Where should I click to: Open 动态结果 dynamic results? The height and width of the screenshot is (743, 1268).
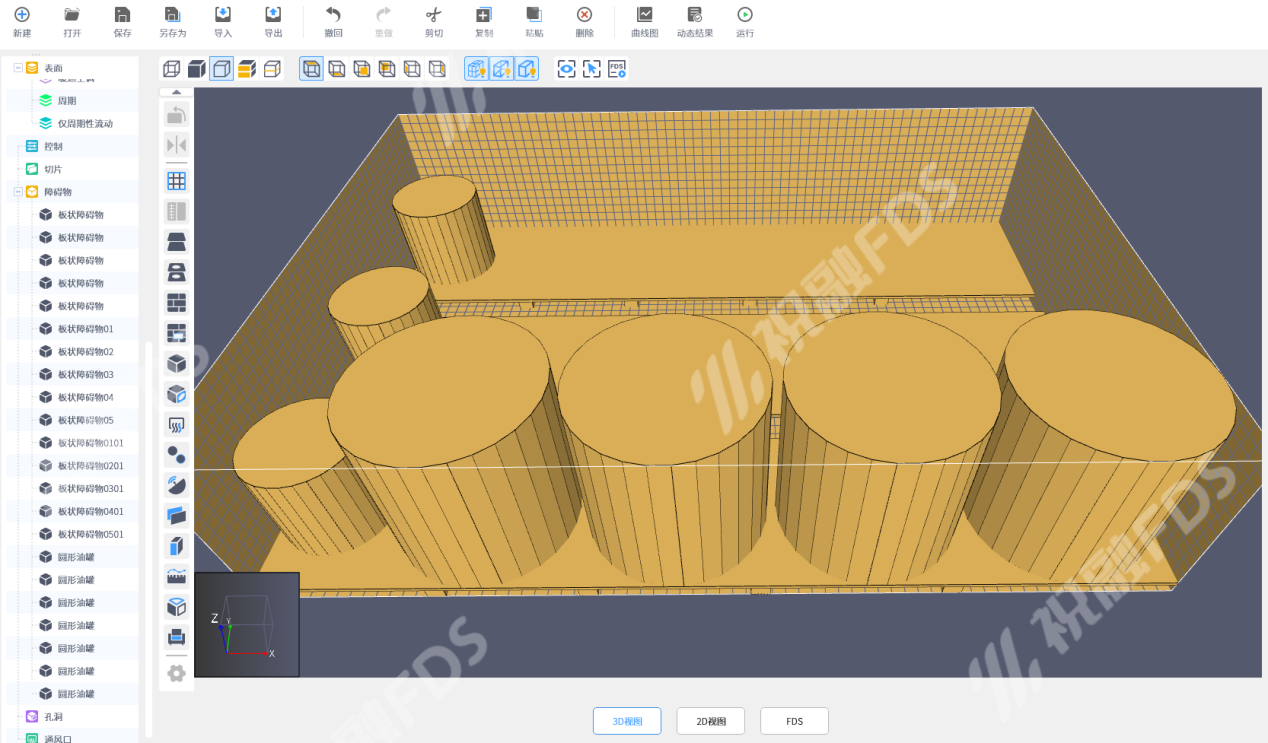click(694, 15)
